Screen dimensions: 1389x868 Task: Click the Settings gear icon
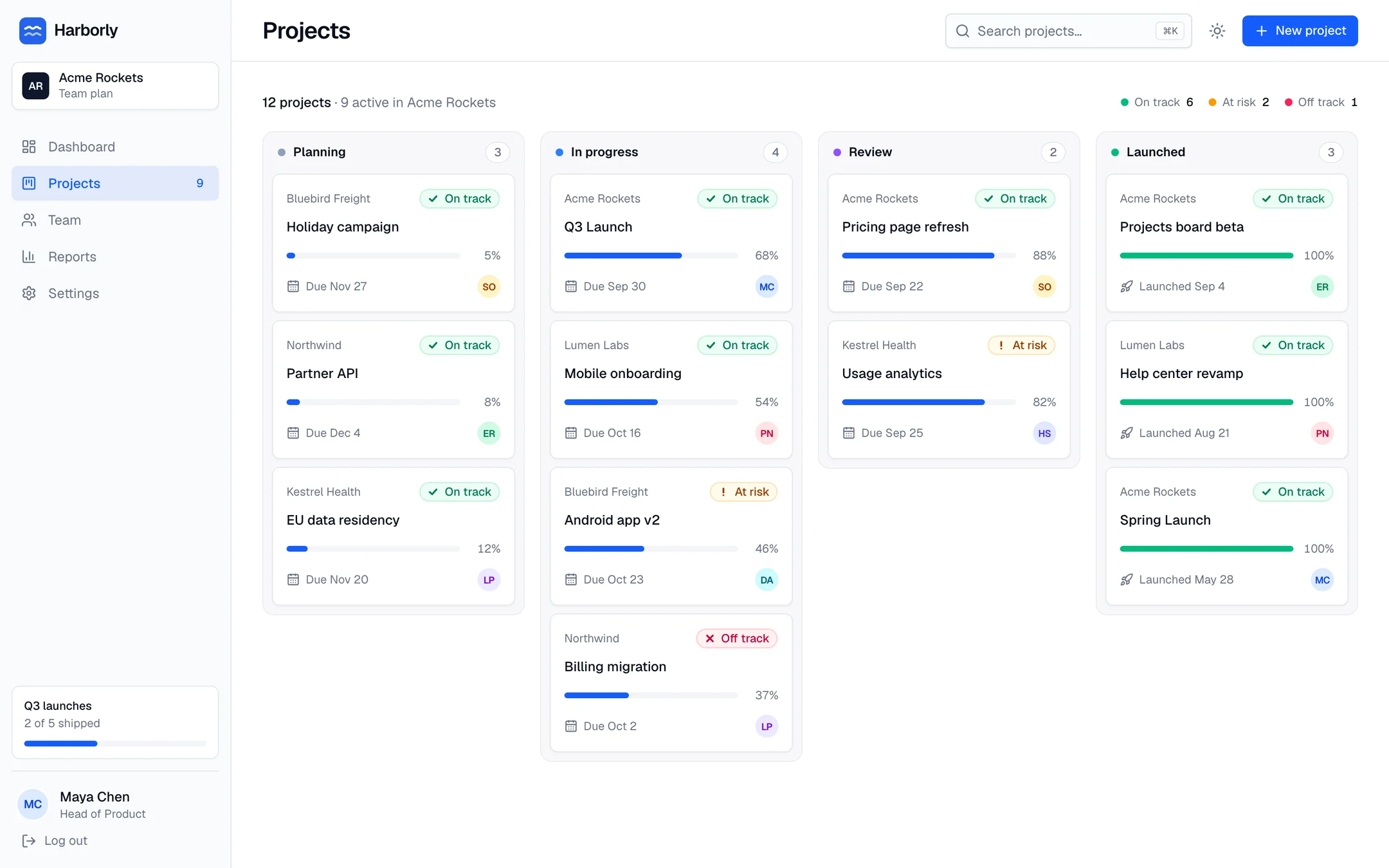point(29,293)
